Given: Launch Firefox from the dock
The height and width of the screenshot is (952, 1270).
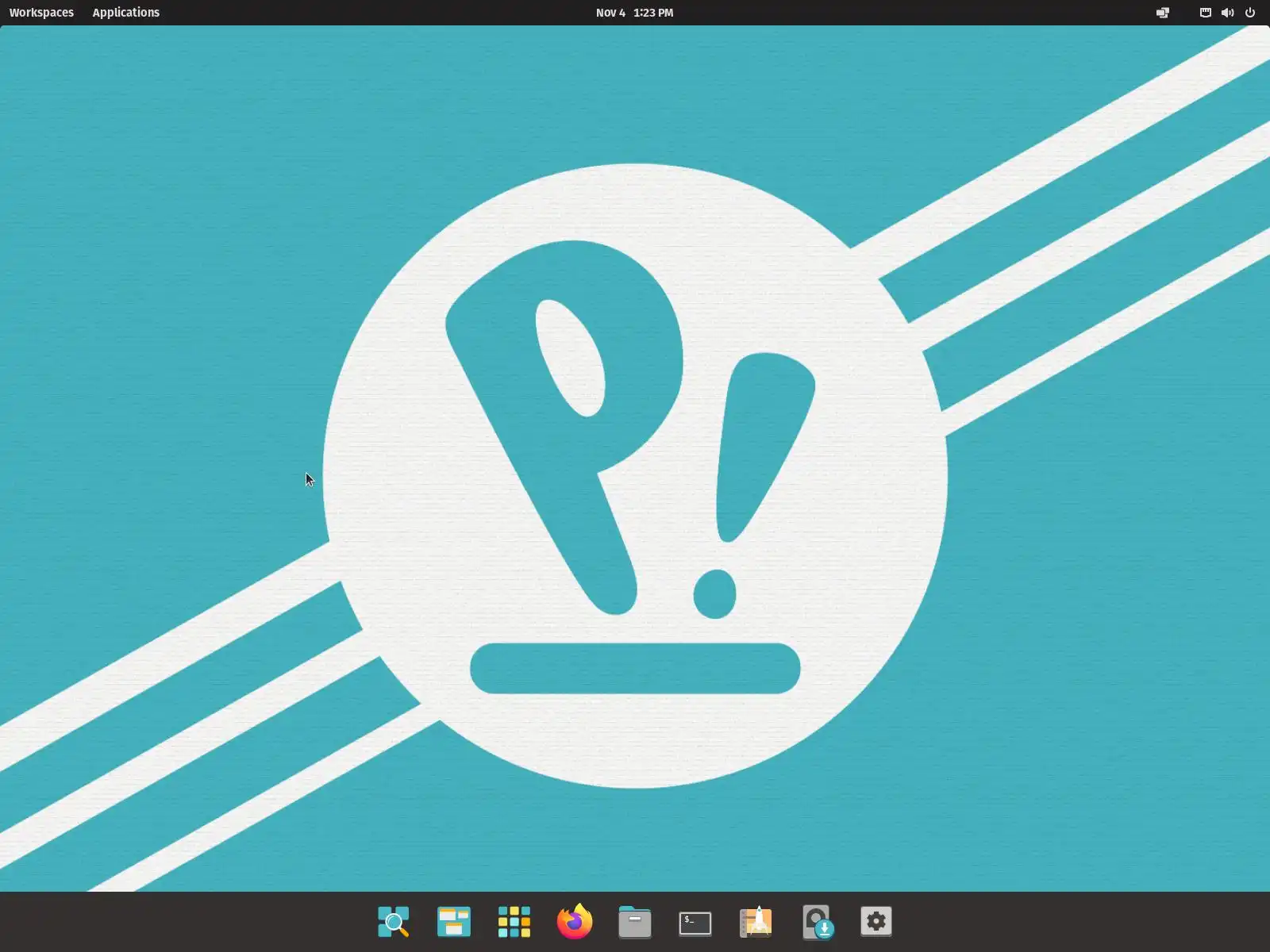Looking at the screenshot, I should (575, 922).
